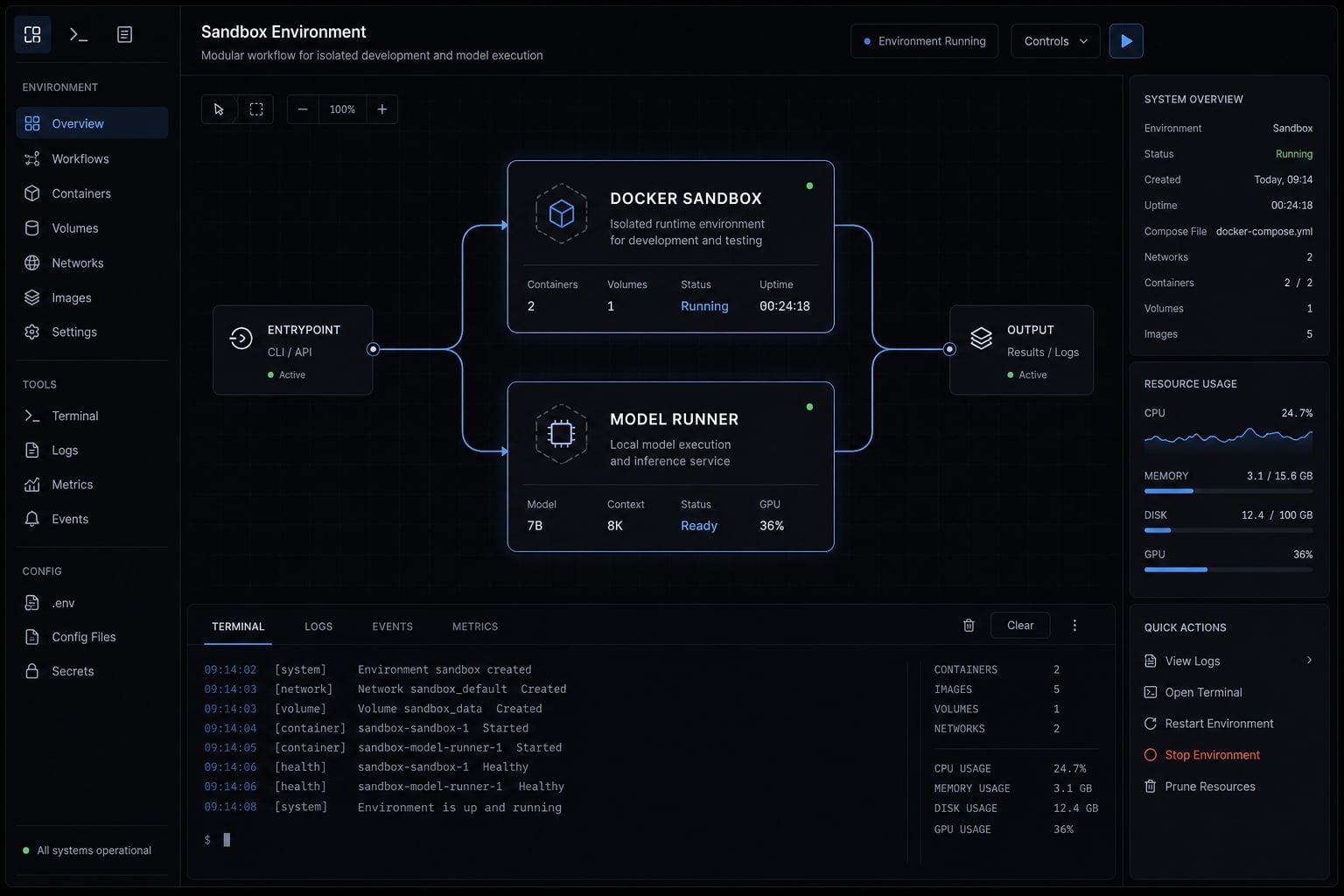The width and height of the screenshot is (1344, 896).
Task: Open Metrics chart item
Action: tap(92, 484)
